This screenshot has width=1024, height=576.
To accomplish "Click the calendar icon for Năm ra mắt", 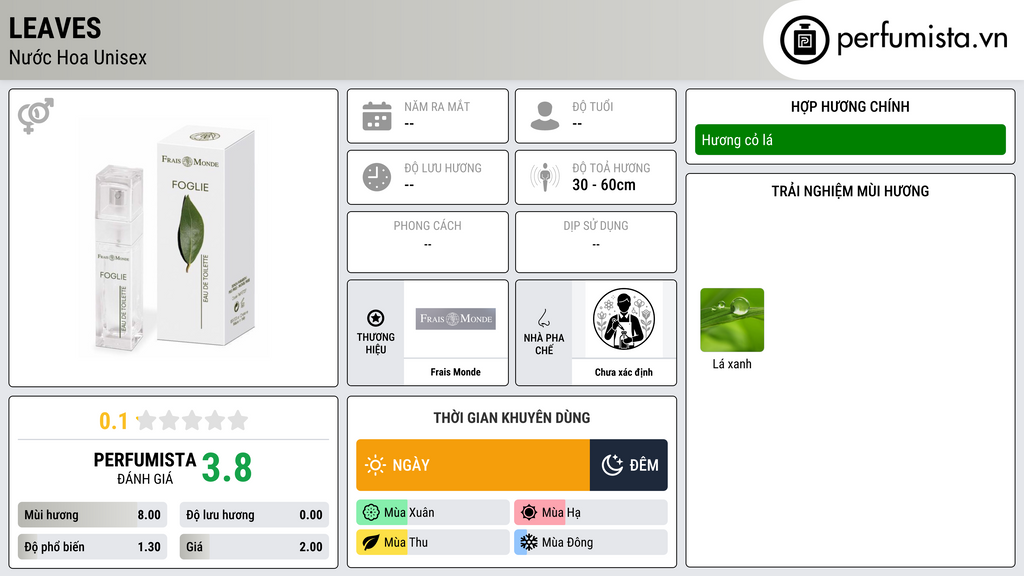I will pos(377,116).
